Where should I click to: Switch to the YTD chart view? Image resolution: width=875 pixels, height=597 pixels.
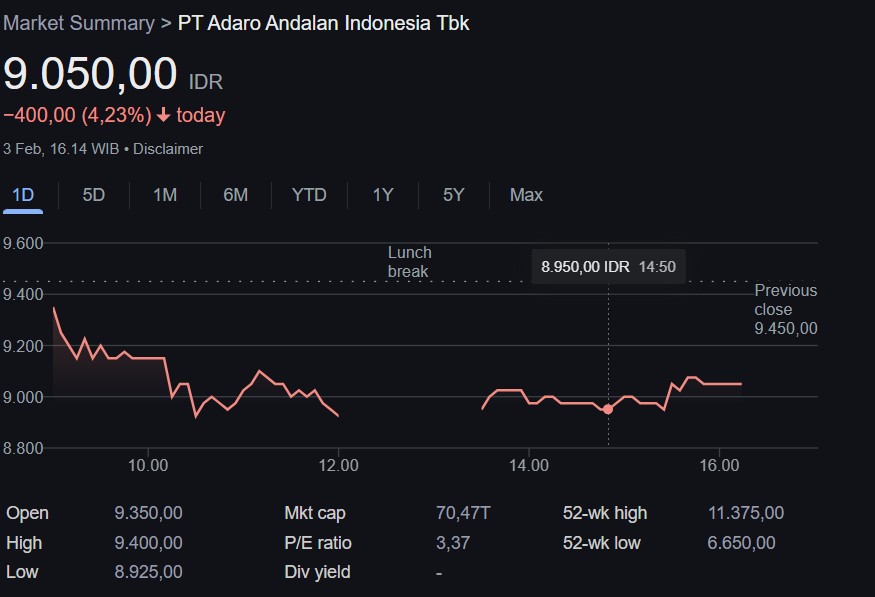pyautogui.click(x=309, y=195)
